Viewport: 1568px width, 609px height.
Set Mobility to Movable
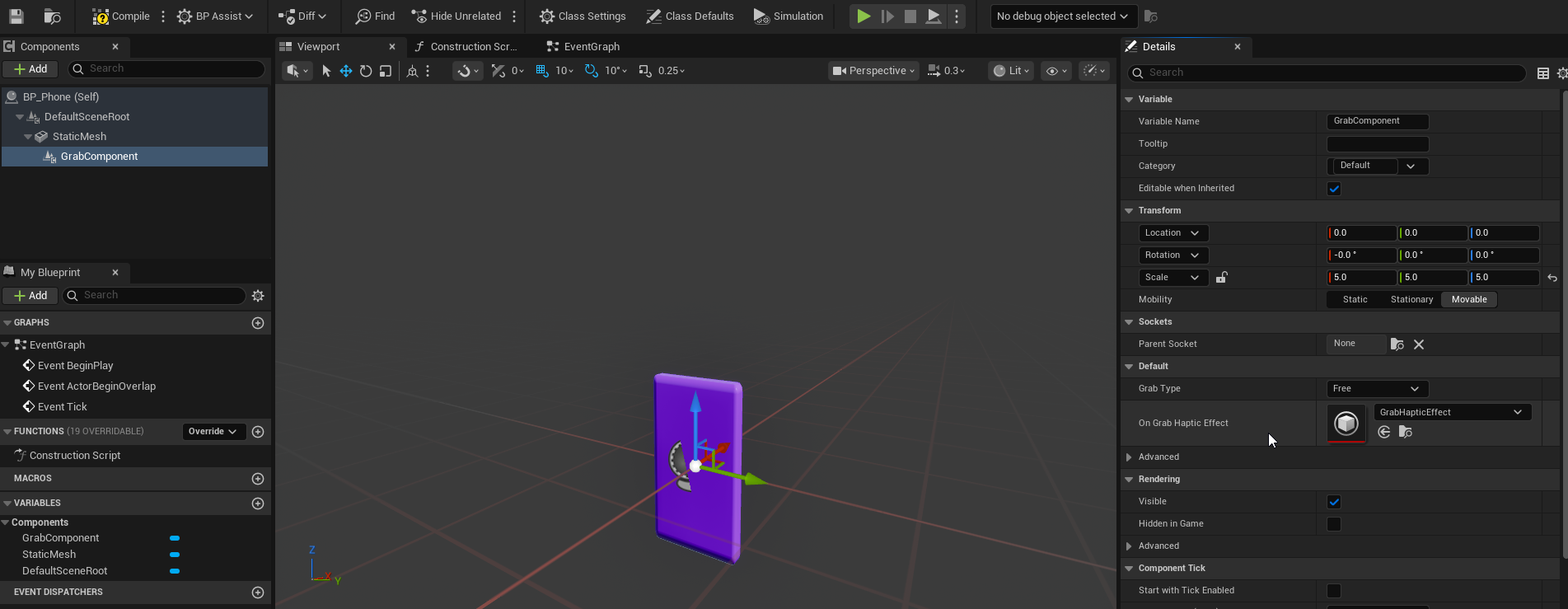point(1469,300)
